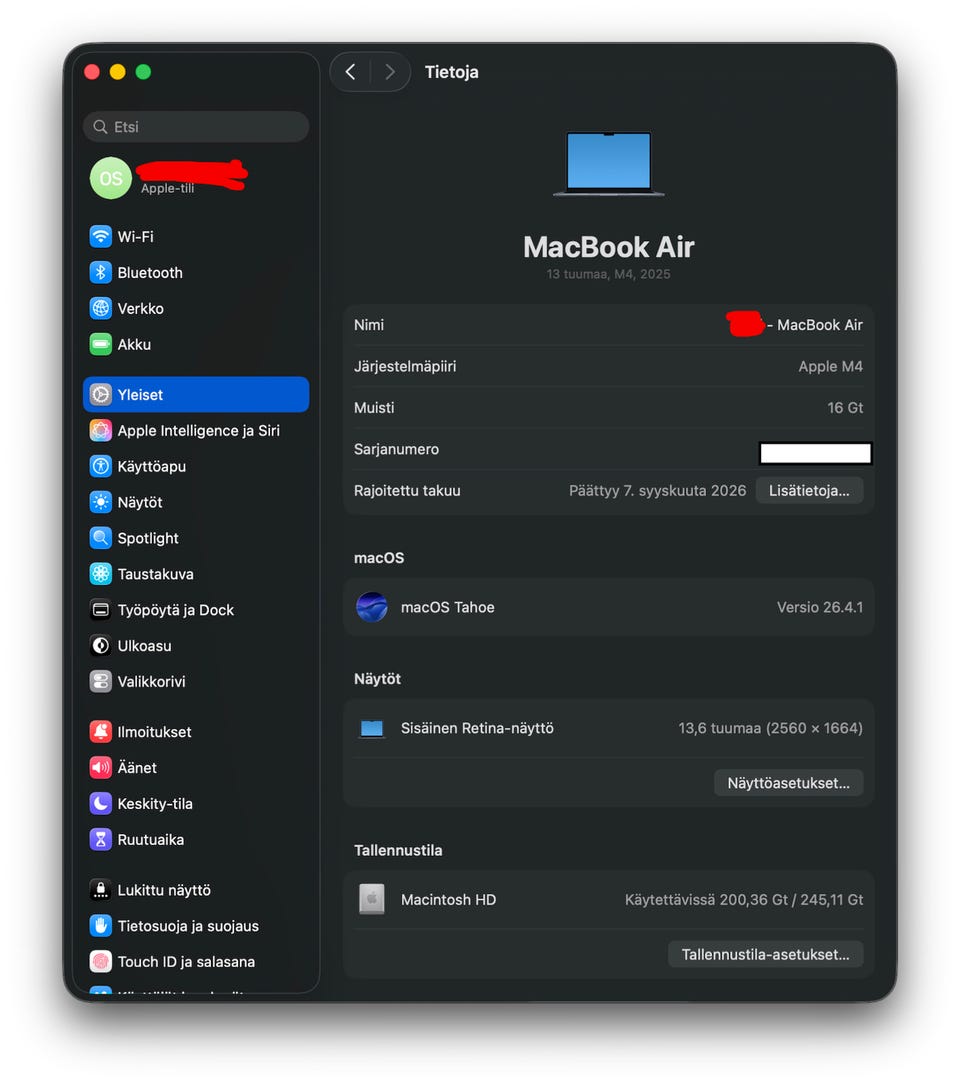The height and width of the screenshot is (1086, 960).
Task: Click the macOS Tahoe logo icon
Action: (372, 607)
